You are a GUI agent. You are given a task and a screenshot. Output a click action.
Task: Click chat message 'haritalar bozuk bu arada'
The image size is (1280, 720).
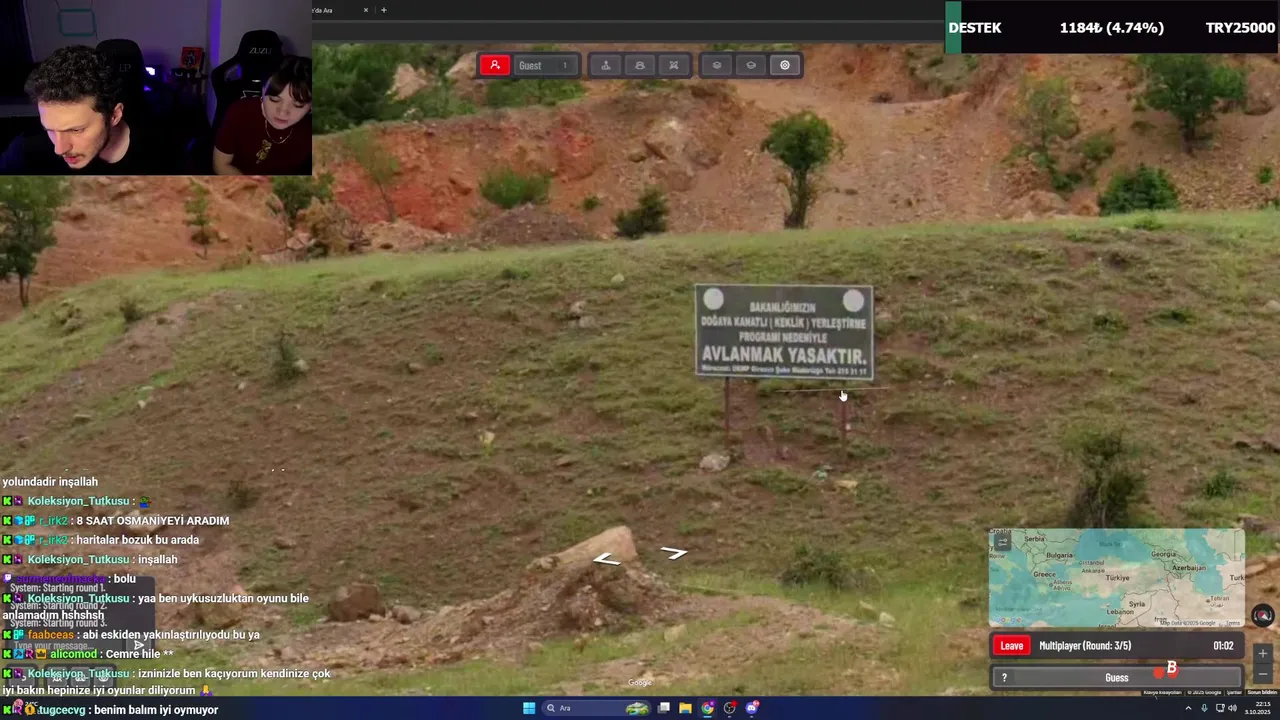[138, 540]
